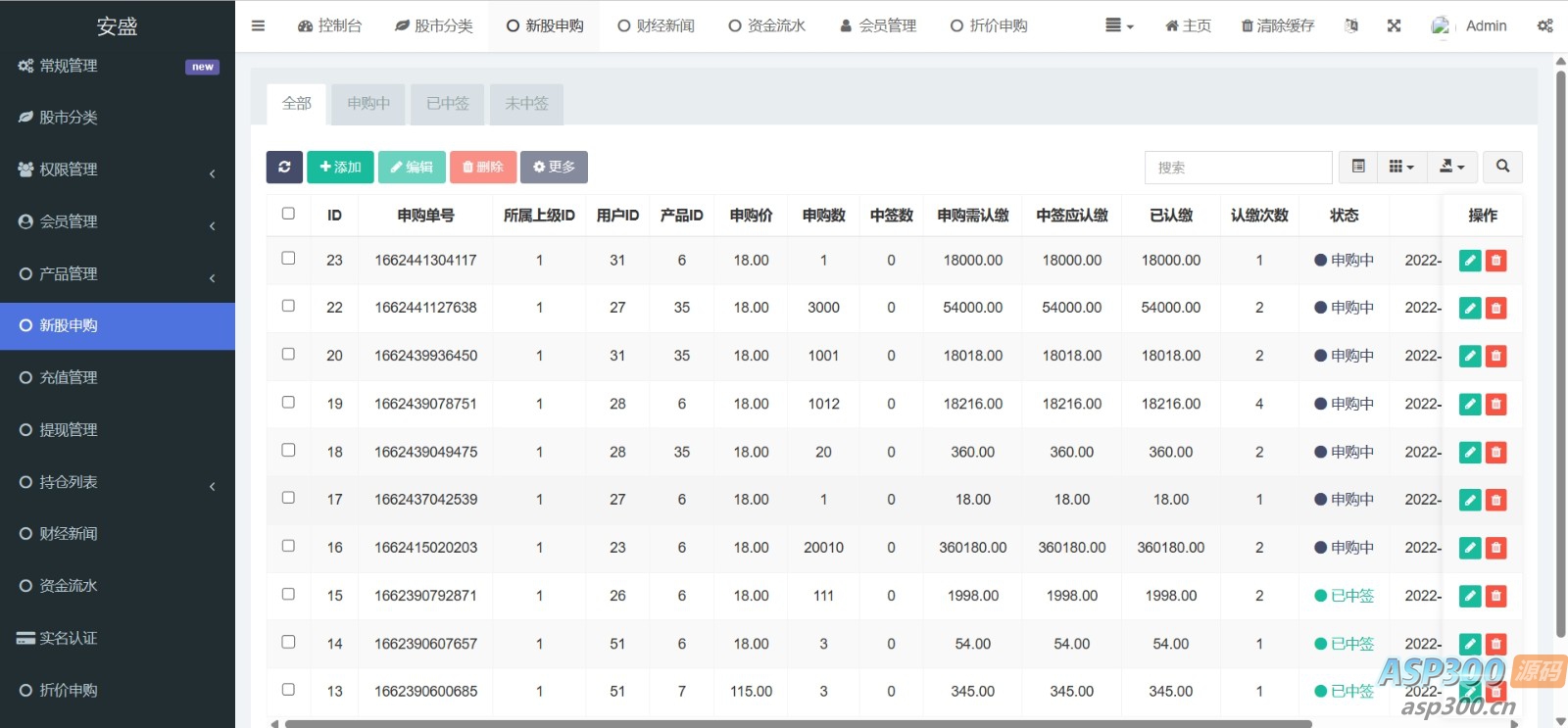Toggle the sidebar hamburger menu icon
The image size is (1568, 728).
click(258, 26)
